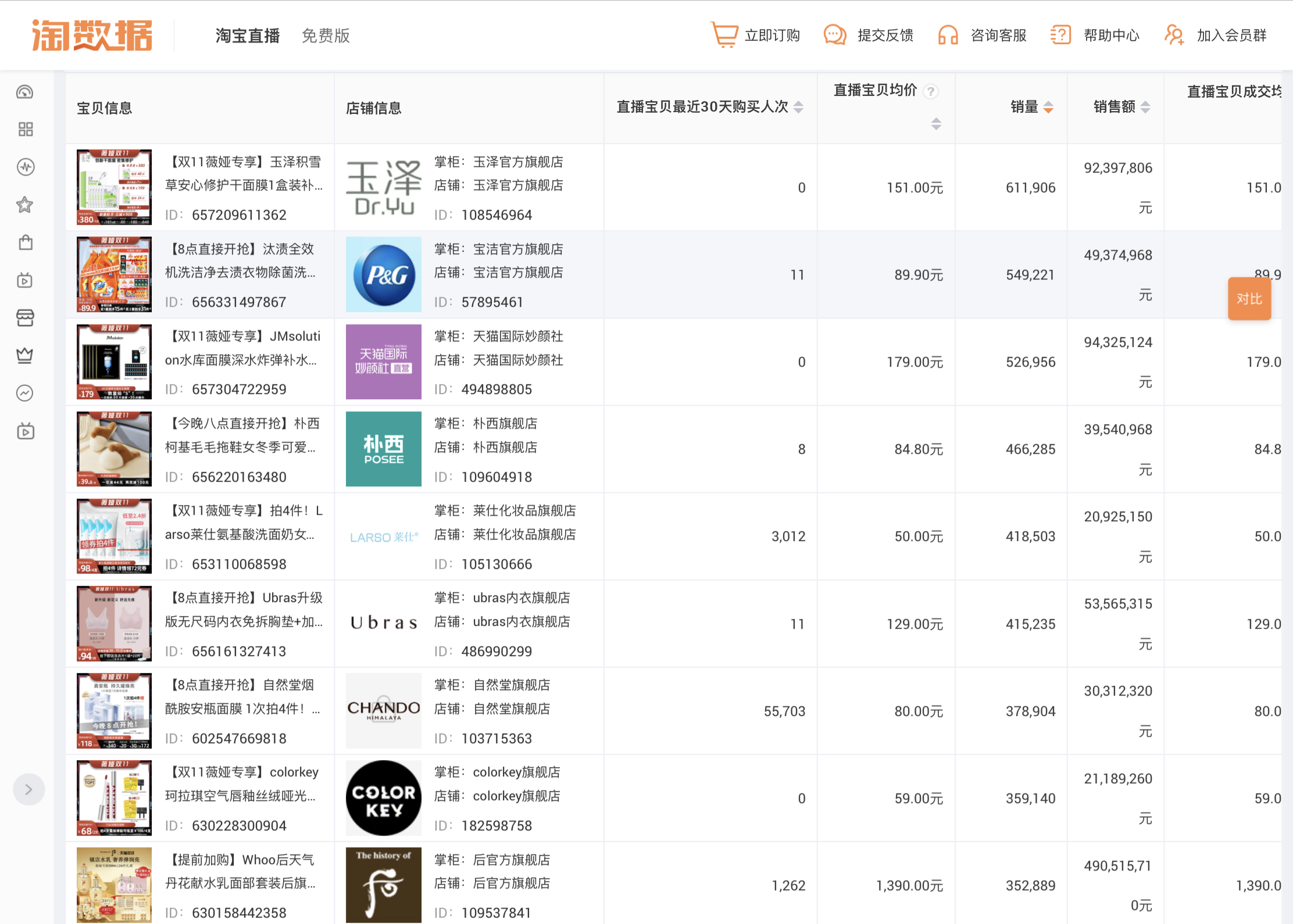Click the shopping bag sidebar icon
Screen dimensions: 1293x924
(25, 242)
